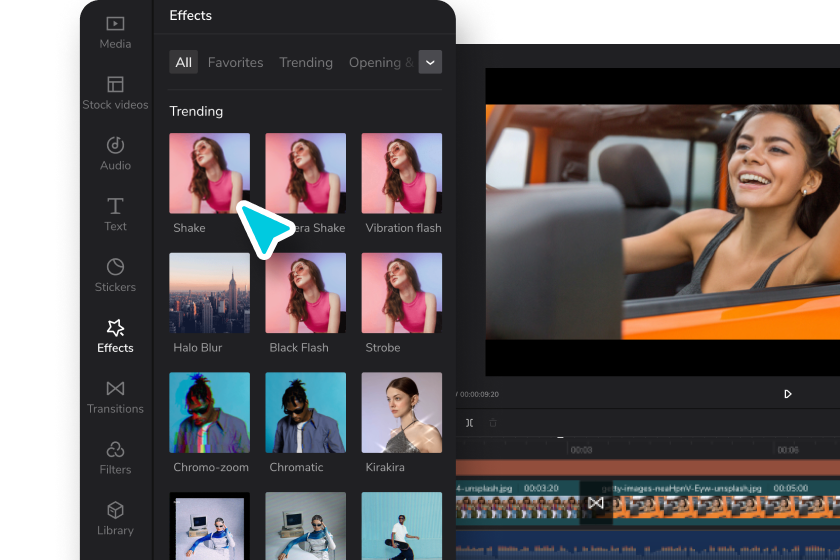Select the Chromo-zoom effect

(x=209, y=413)
